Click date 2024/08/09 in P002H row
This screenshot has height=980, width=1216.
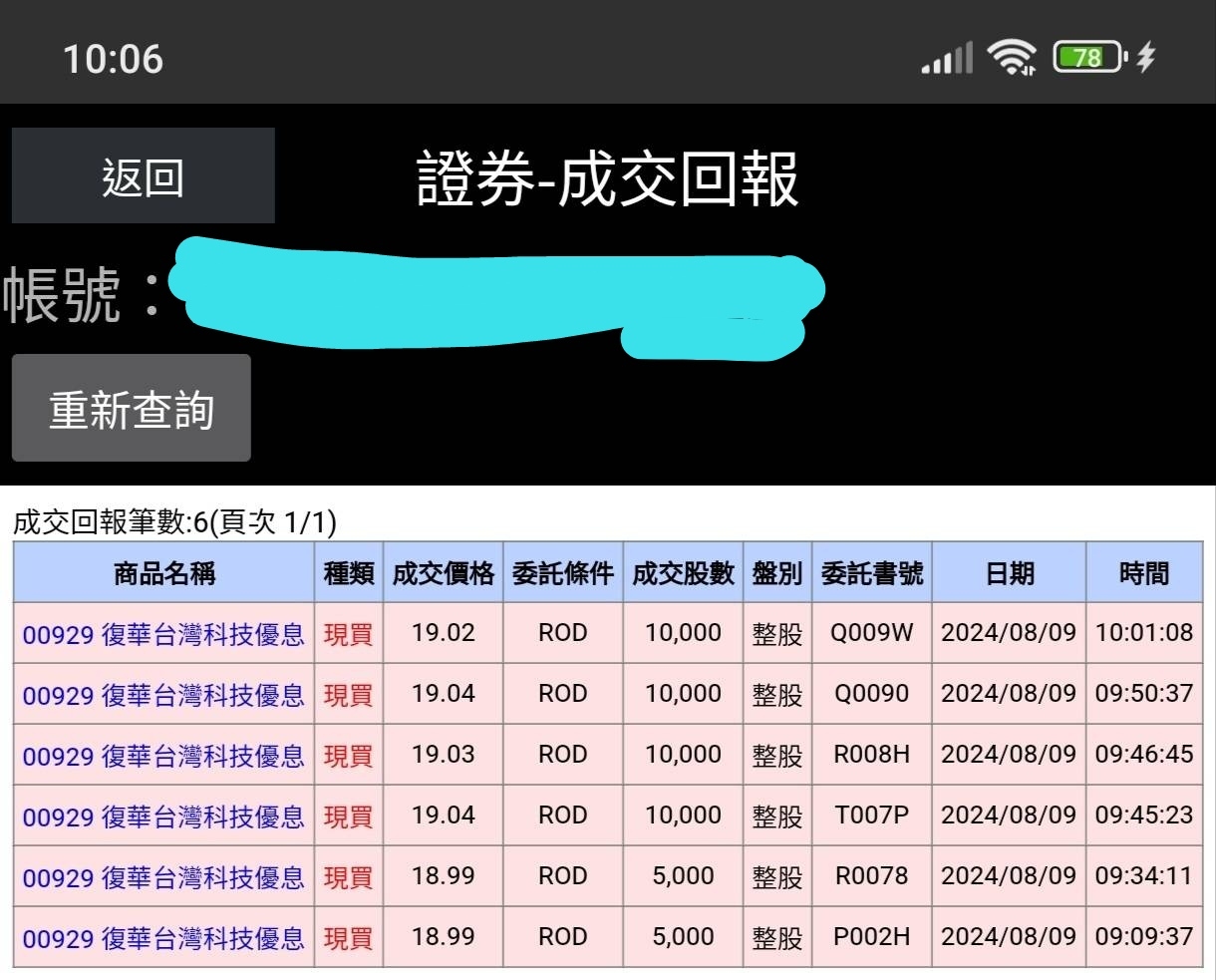[x=1009, y=937]
